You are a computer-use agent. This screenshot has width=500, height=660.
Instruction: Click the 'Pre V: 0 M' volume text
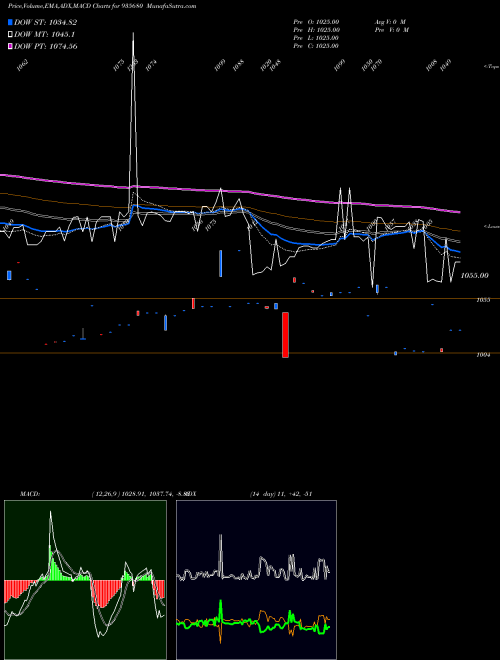click(391, 30)
